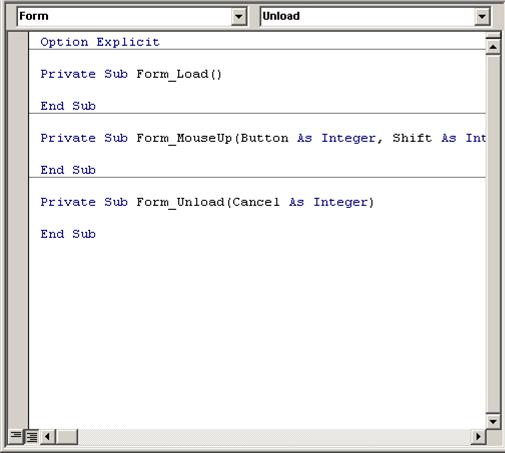The height and width of the screenshot is (453, 505).
Task: Click the vertical scrollbar down arrow
Action: 493,421
